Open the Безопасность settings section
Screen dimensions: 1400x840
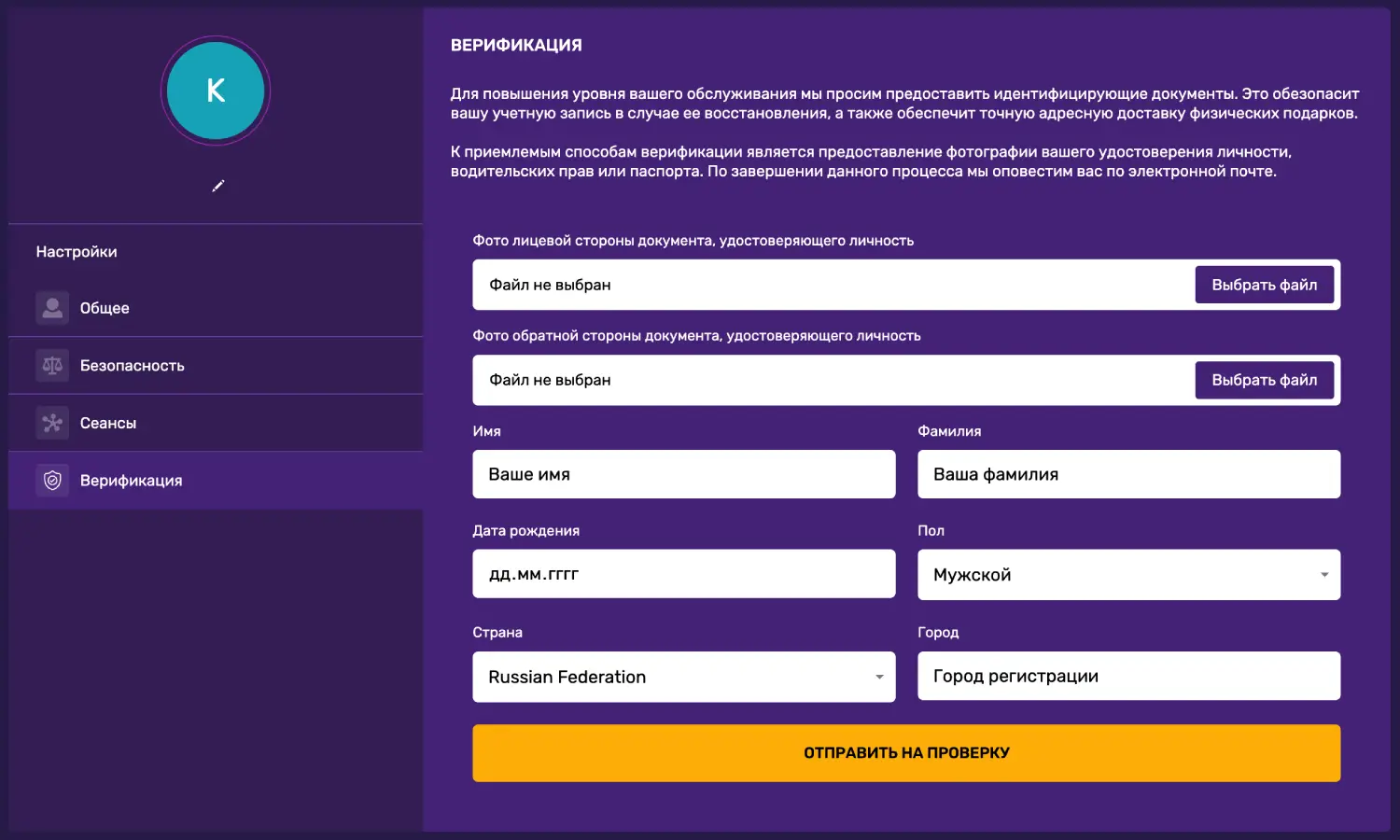(216, 365)
